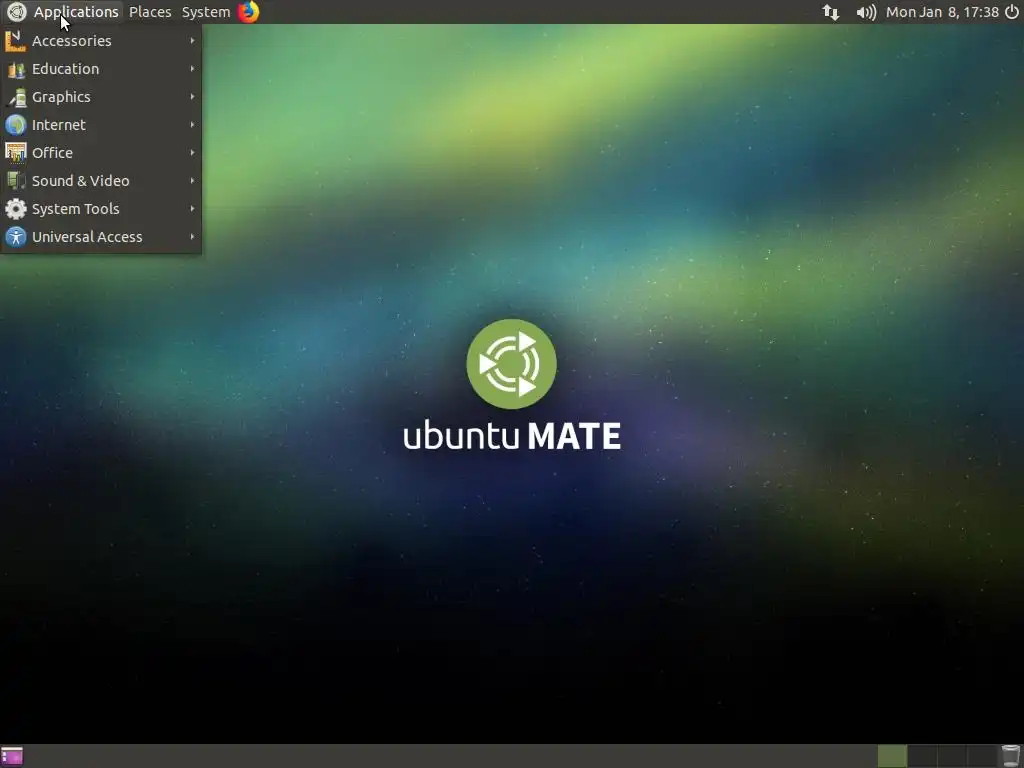This screenshot has height=768, width=1024.
Task: Open the Places menu
Action: pos(150,12)
